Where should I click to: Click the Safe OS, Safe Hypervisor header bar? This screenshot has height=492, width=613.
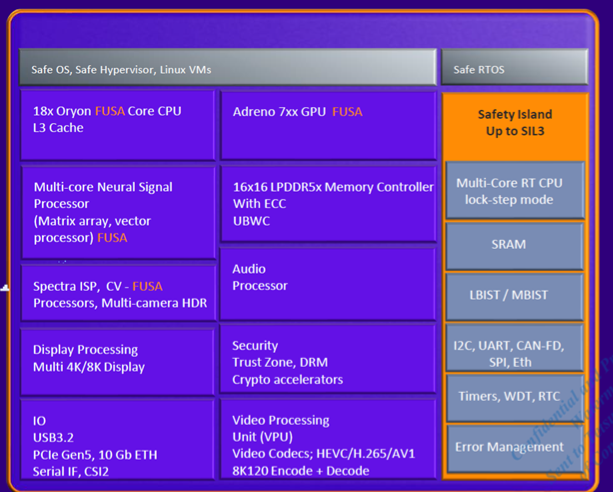[x=226, y=69]
